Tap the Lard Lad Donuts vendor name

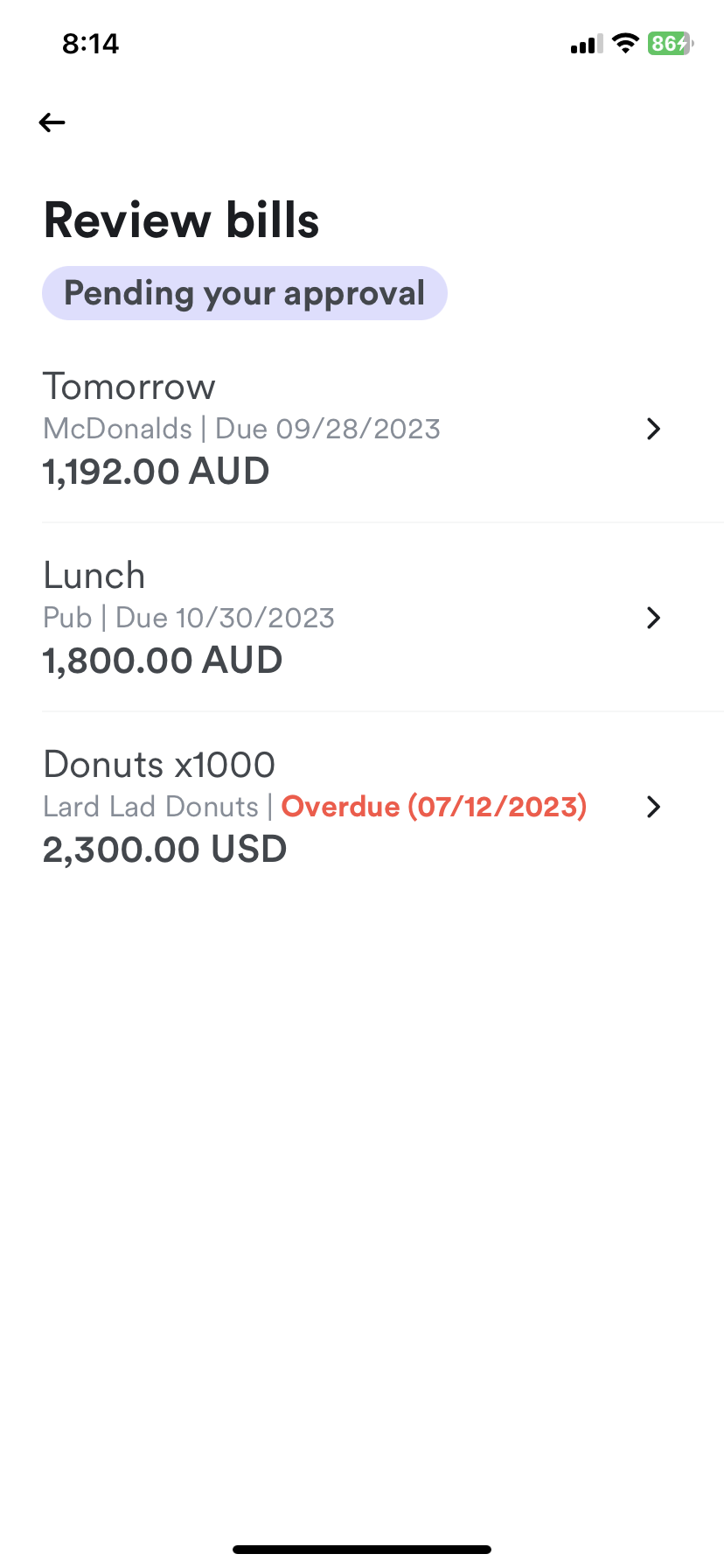(x=150, y=807)
